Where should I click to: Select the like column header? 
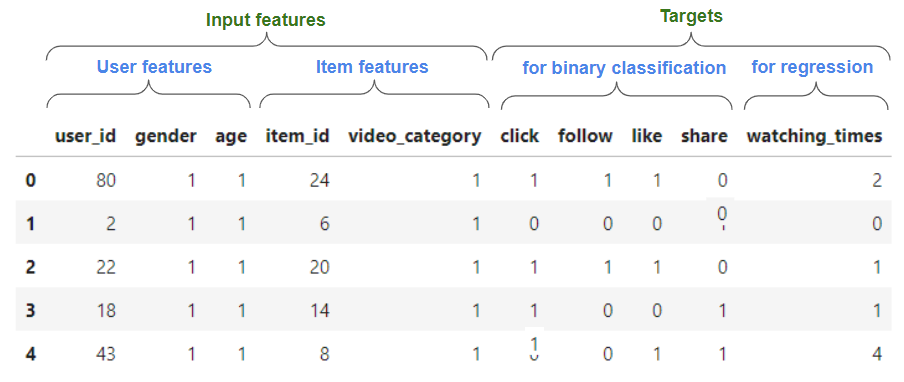[x=647, y=137]
